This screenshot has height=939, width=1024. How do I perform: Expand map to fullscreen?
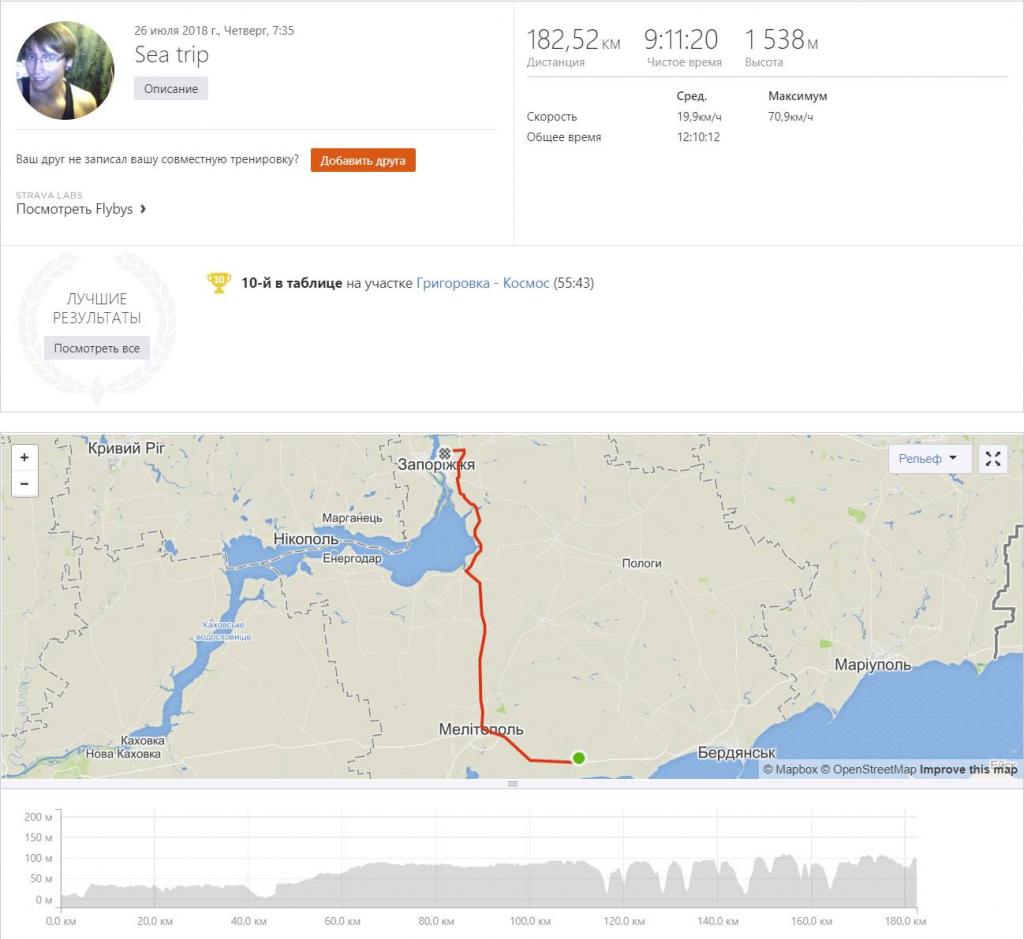[993, 458]
